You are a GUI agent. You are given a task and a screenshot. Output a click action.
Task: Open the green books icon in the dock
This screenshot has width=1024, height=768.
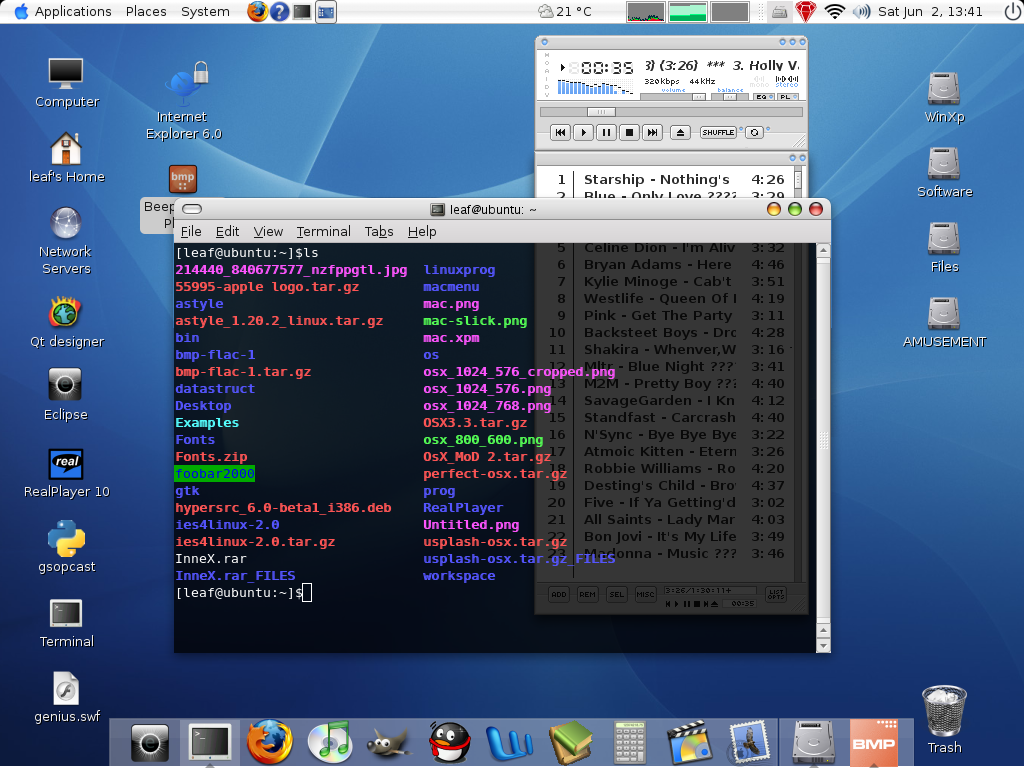click(570, 742)
